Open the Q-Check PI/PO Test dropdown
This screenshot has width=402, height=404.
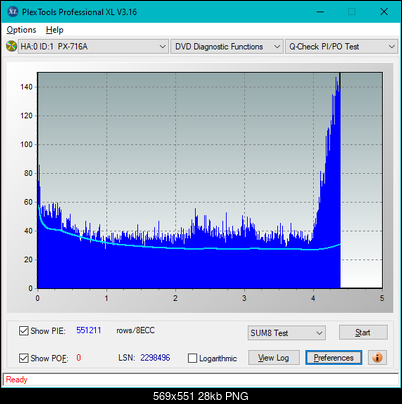341,46
